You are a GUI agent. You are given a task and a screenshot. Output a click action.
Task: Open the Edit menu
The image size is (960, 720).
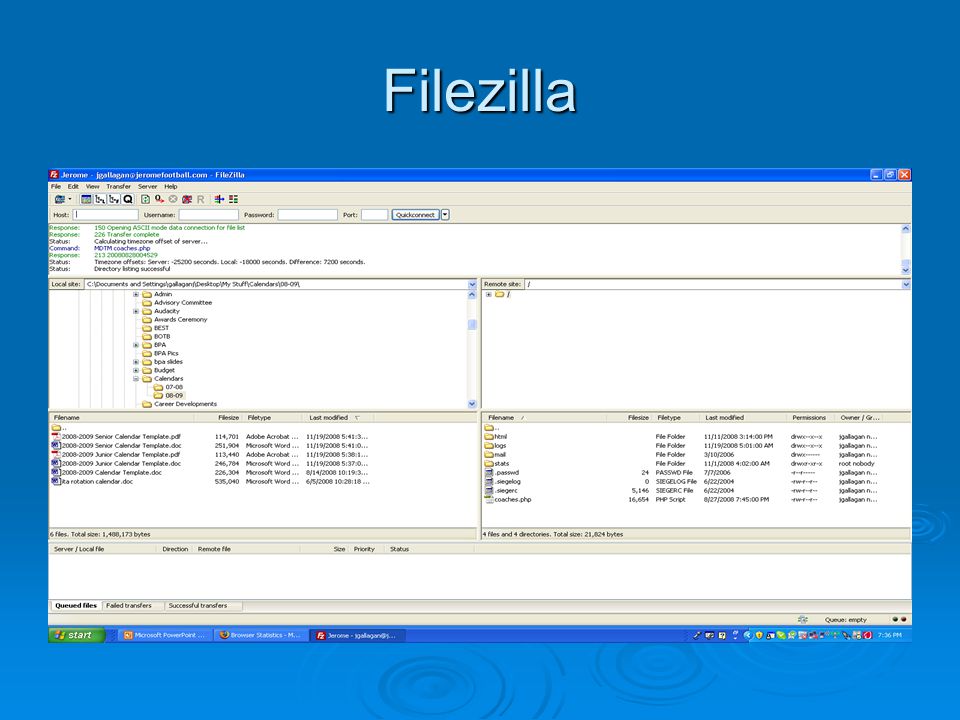click(73, 186)
